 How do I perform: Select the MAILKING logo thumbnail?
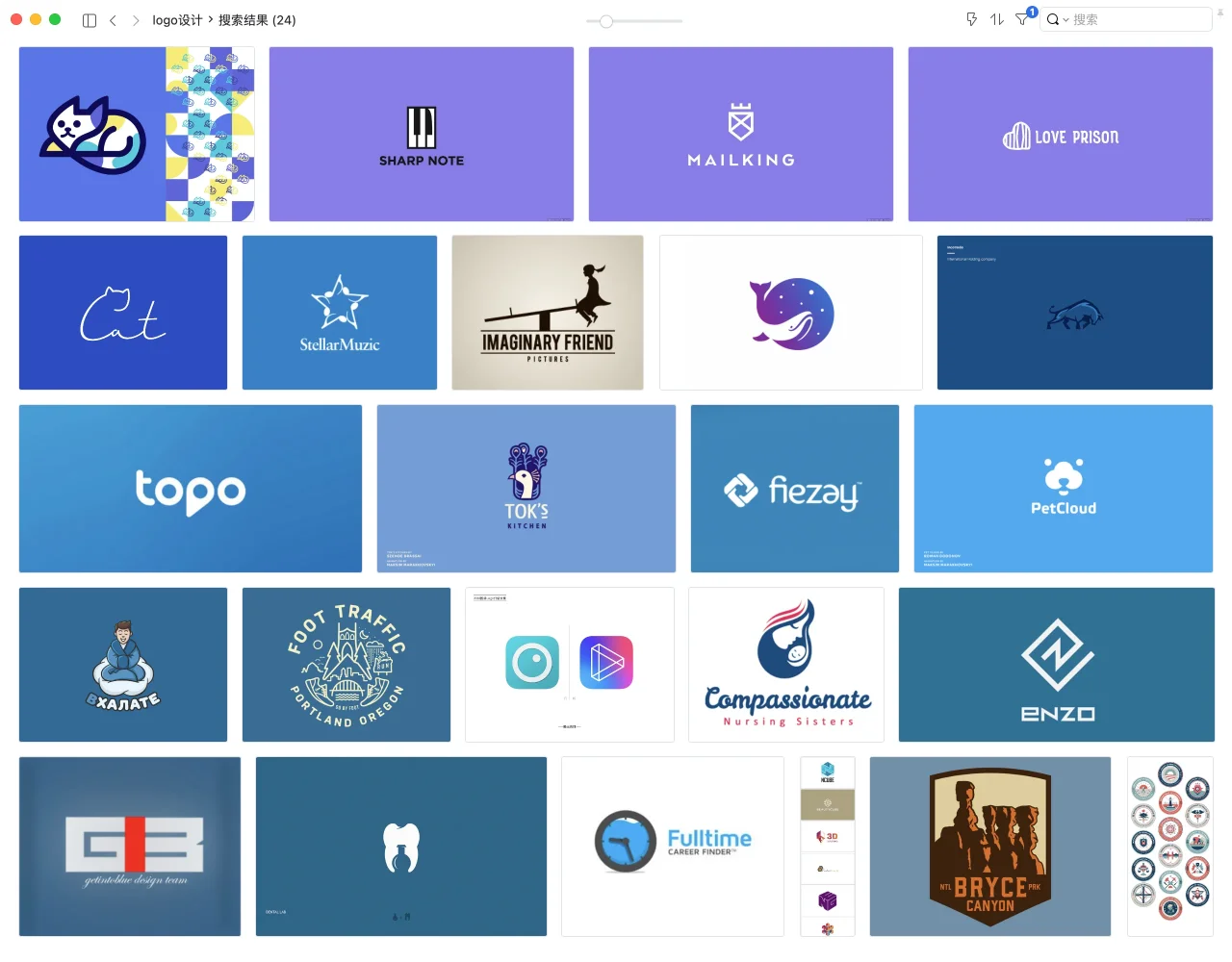[741, 135]
